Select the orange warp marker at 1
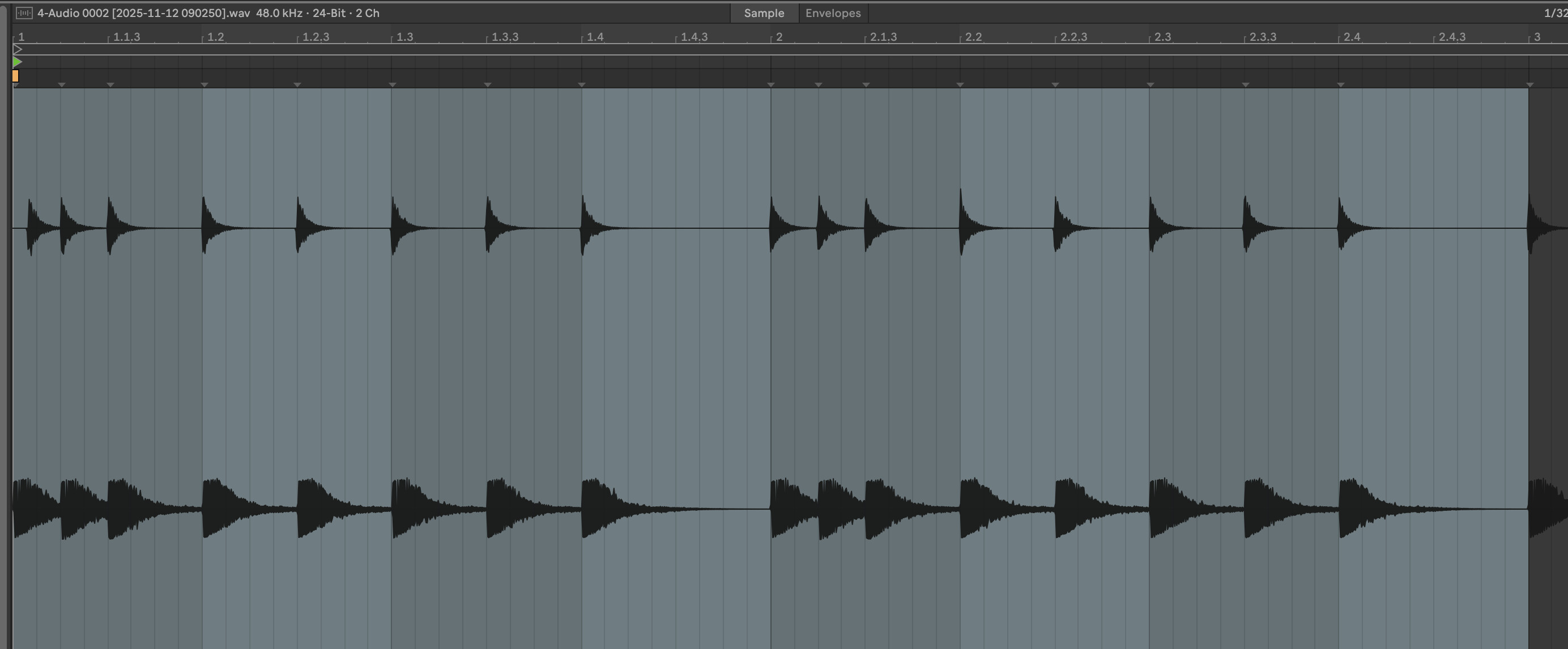This screenshot has height=649, width=1568. coord(15,76)
